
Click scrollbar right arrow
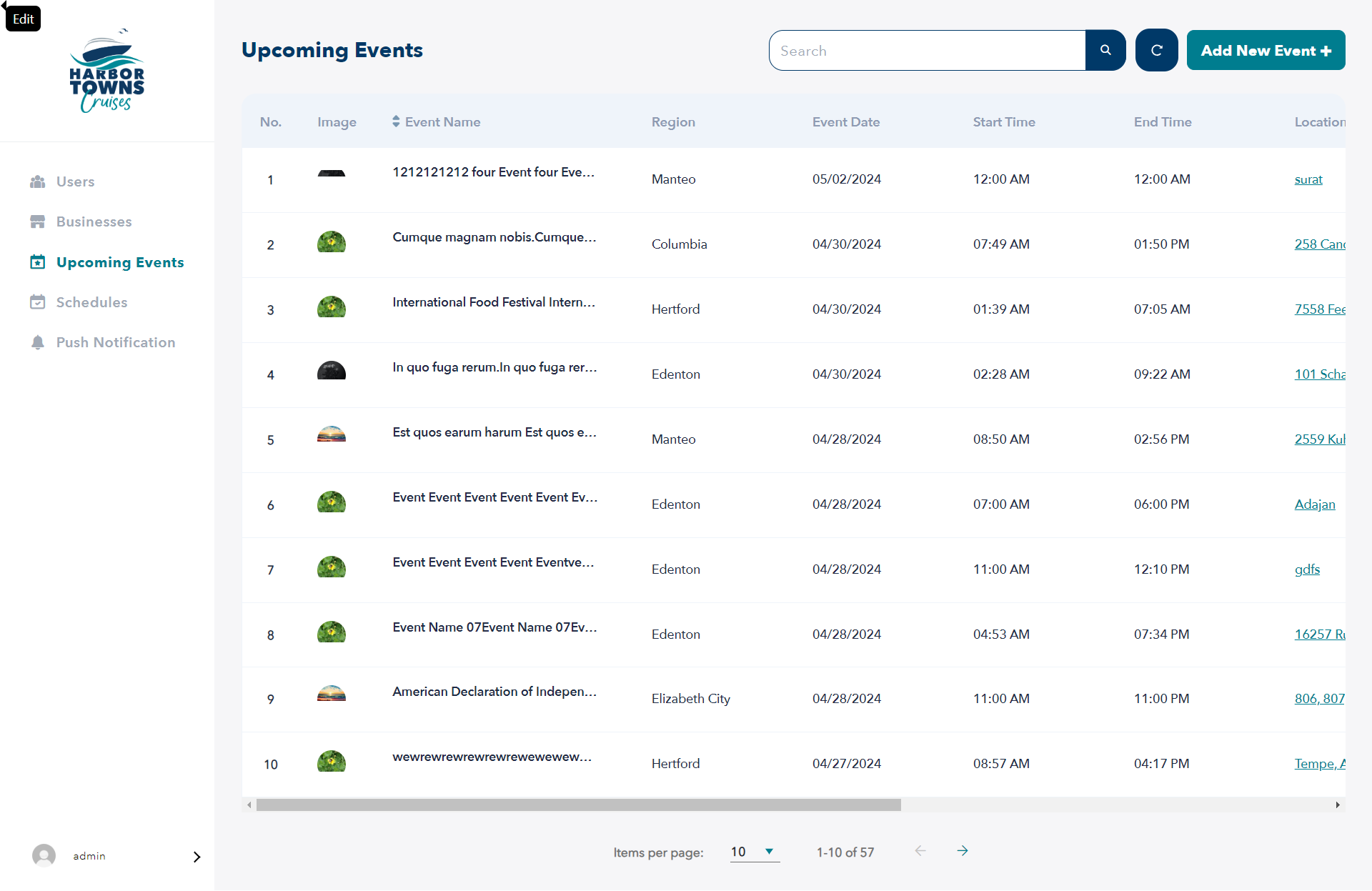point(1338,805)
